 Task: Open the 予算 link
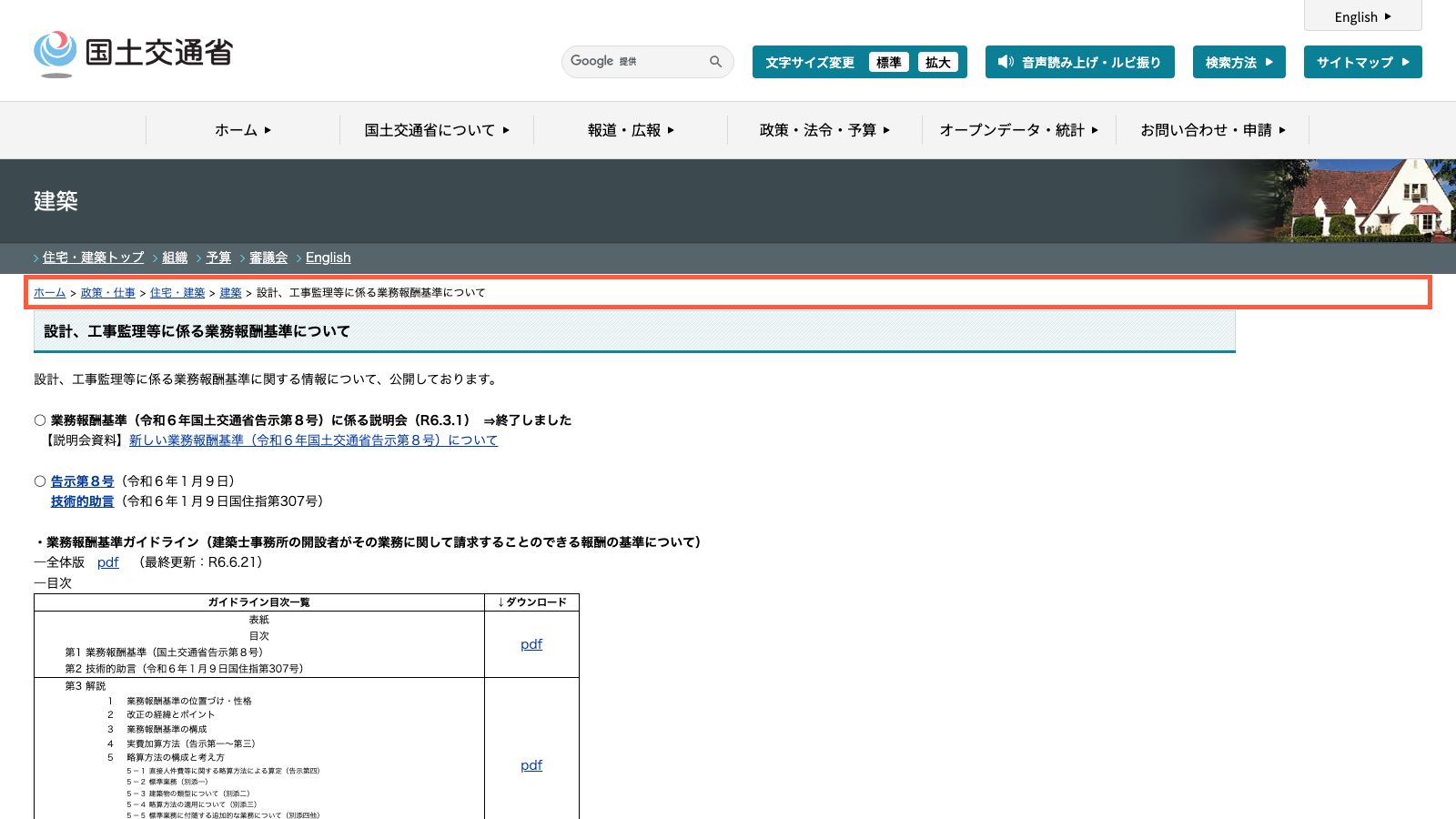tap(218, 258)
